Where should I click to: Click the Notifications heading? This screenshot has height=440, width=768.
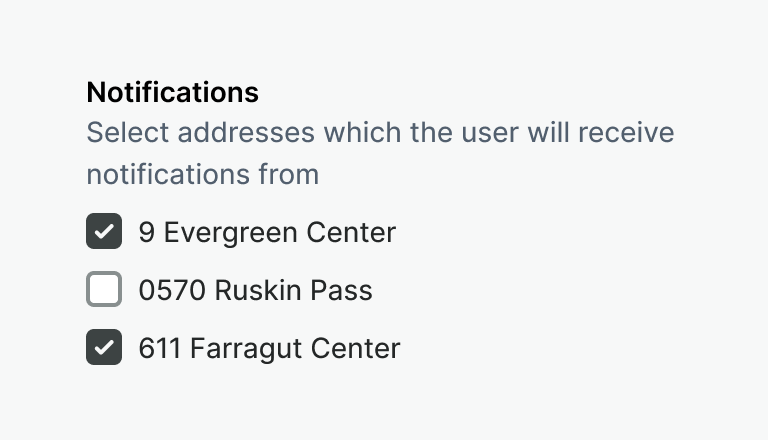pyautogui.click(x=172, y=92)
